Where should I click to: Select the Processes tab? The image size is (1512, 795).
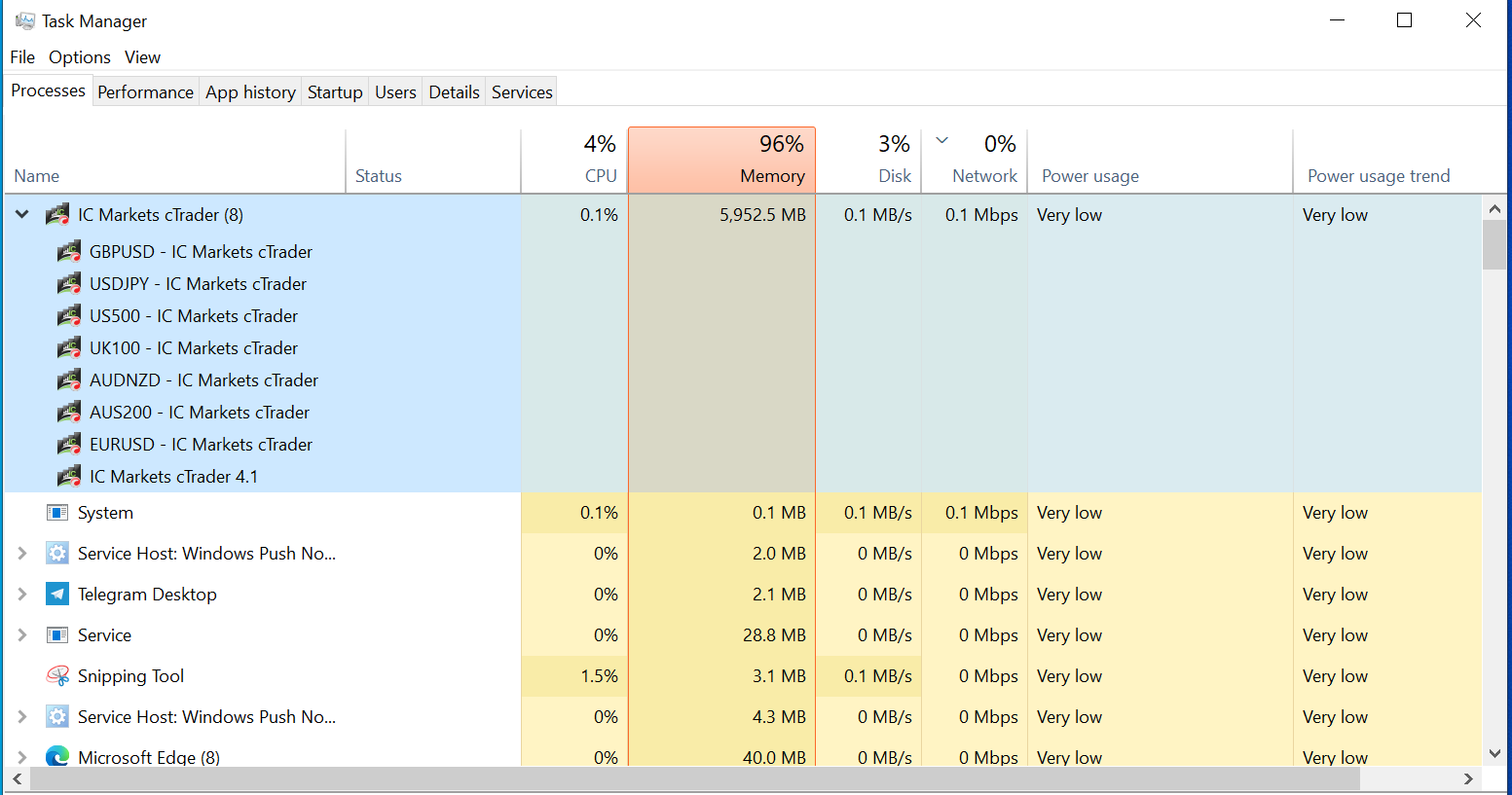point(48,90)
